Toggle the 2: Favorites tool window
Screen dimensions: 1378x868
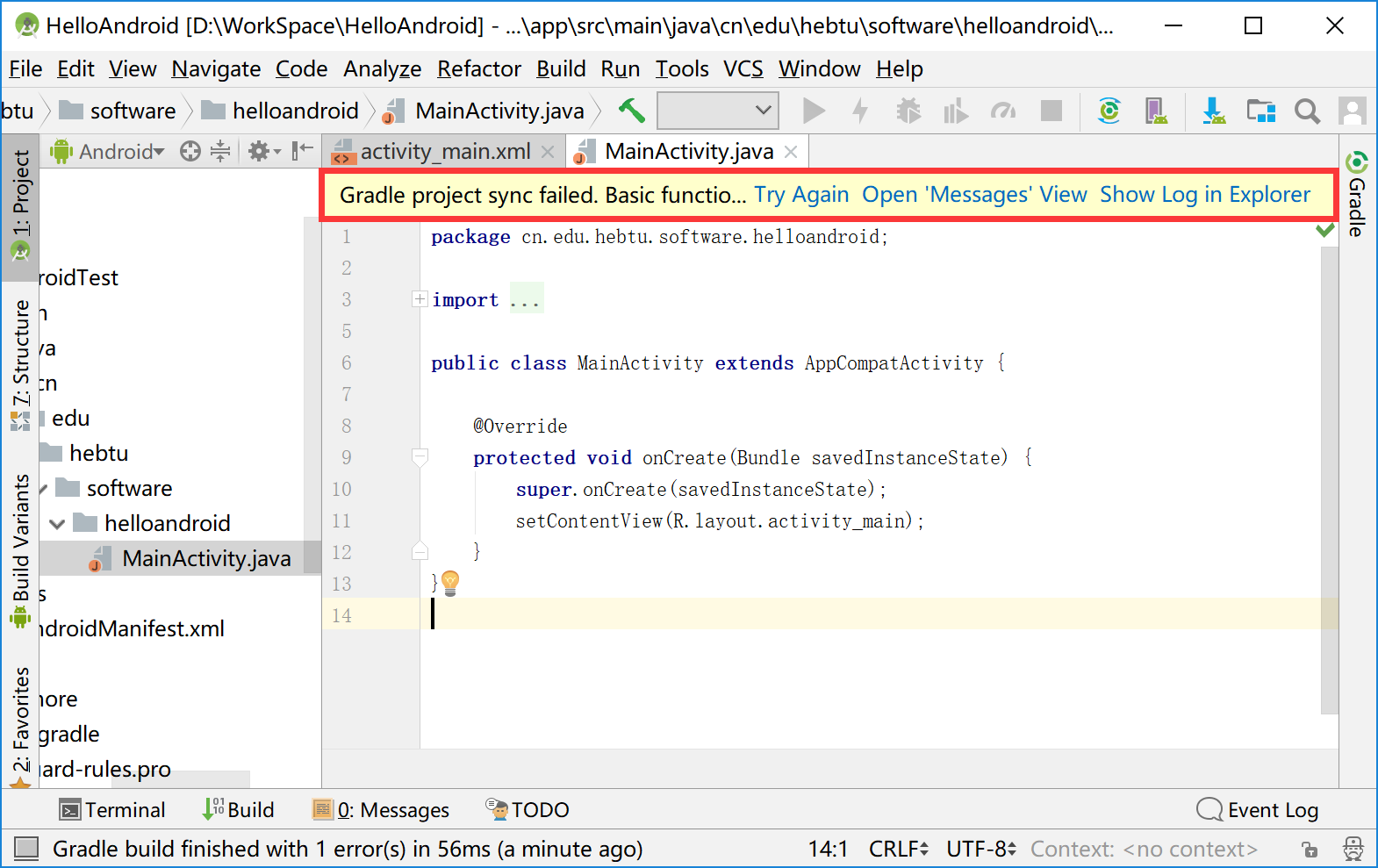[x=21, y=727]
